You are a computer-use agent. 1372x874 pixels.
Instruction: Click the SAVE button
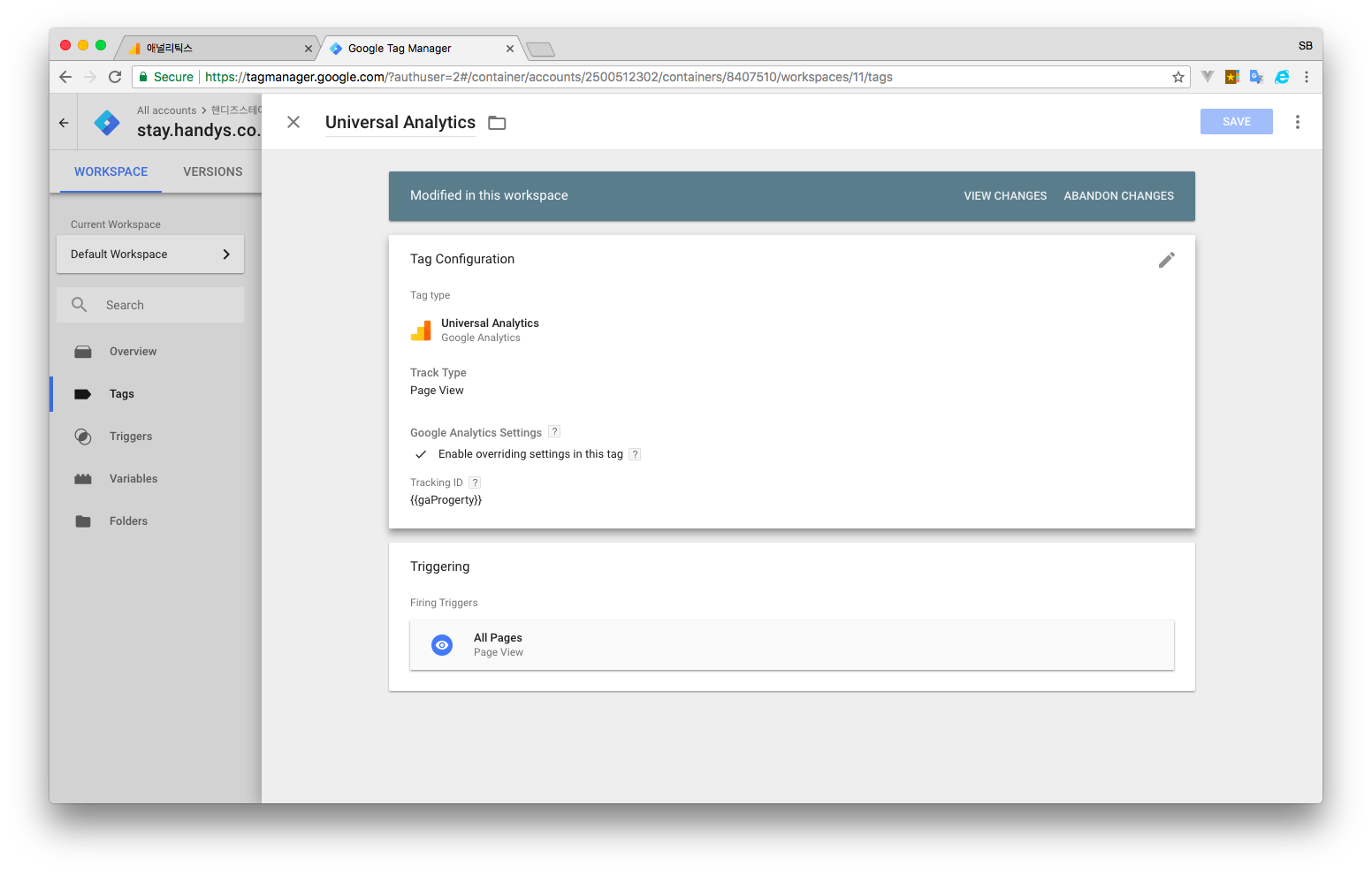1236,122
